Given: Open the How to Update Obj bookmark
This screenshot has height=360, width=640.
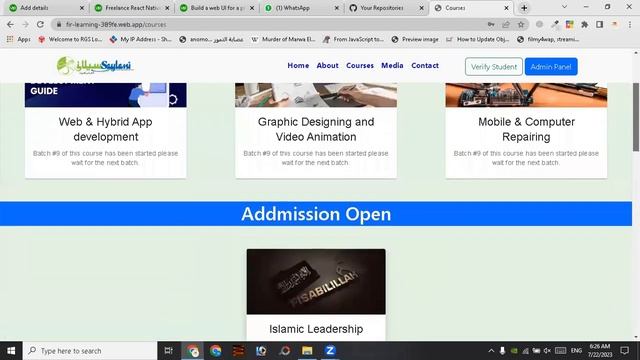Looking at the screenshot, I should click(477, 39).
